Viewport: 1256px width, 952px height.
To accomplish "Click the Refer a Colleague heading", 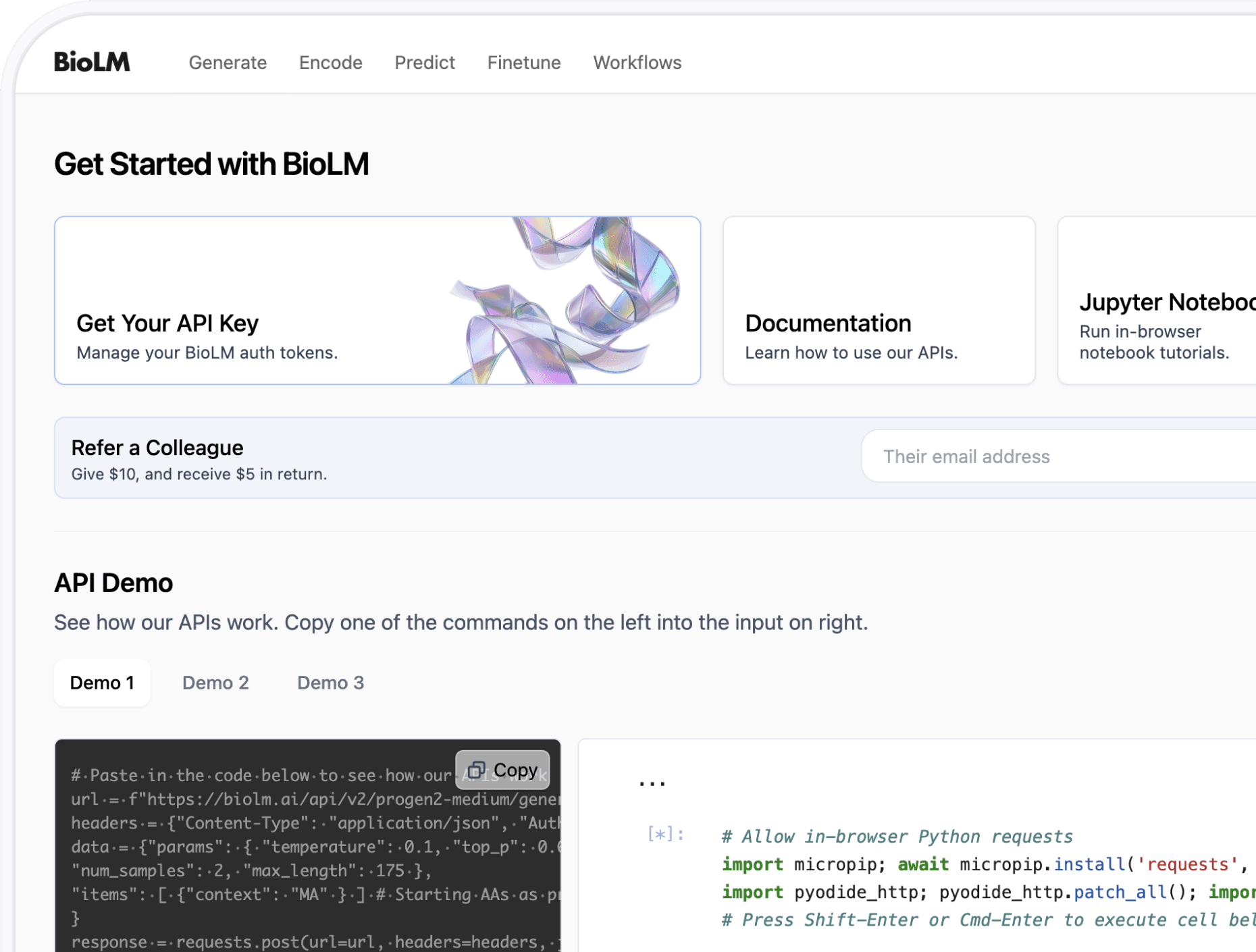I will pyautogui.click(x=157, y=448).
